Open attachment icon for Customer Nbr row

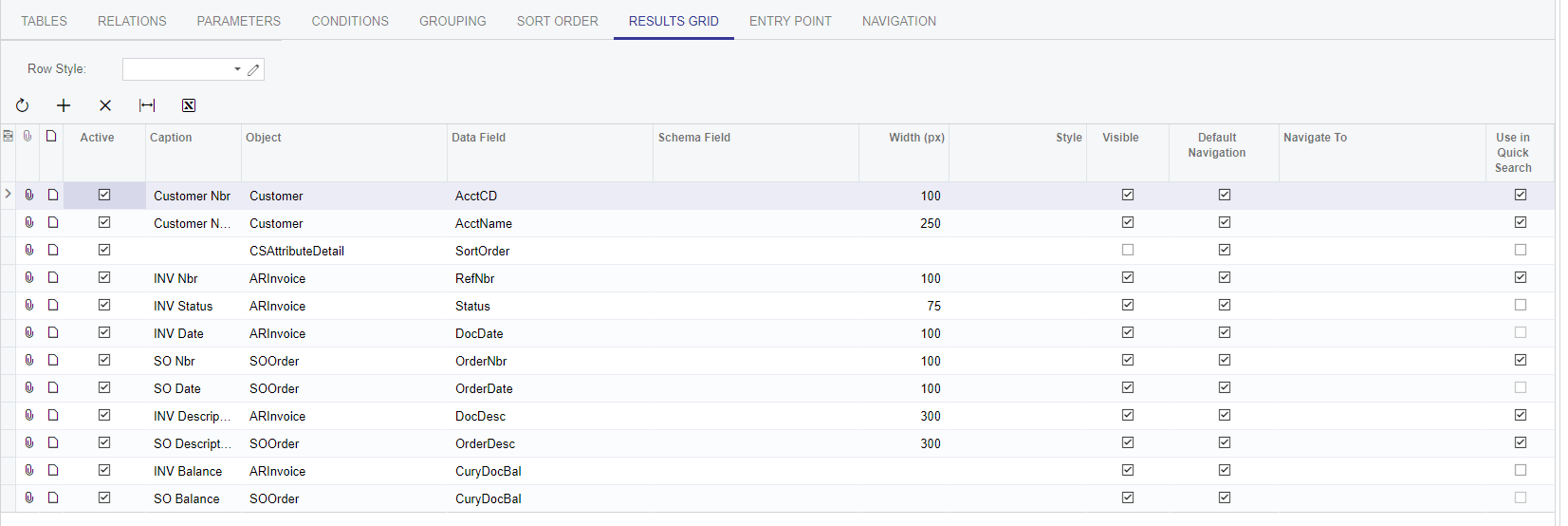(x=29, y=195)
